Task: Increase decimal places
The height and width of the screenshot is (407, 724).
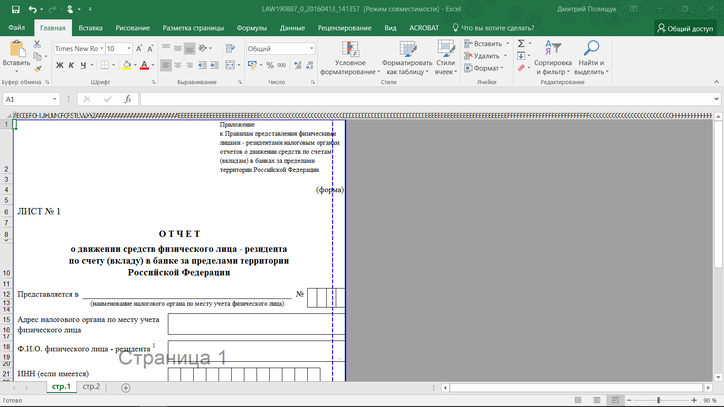Action: tap(298, 65)
